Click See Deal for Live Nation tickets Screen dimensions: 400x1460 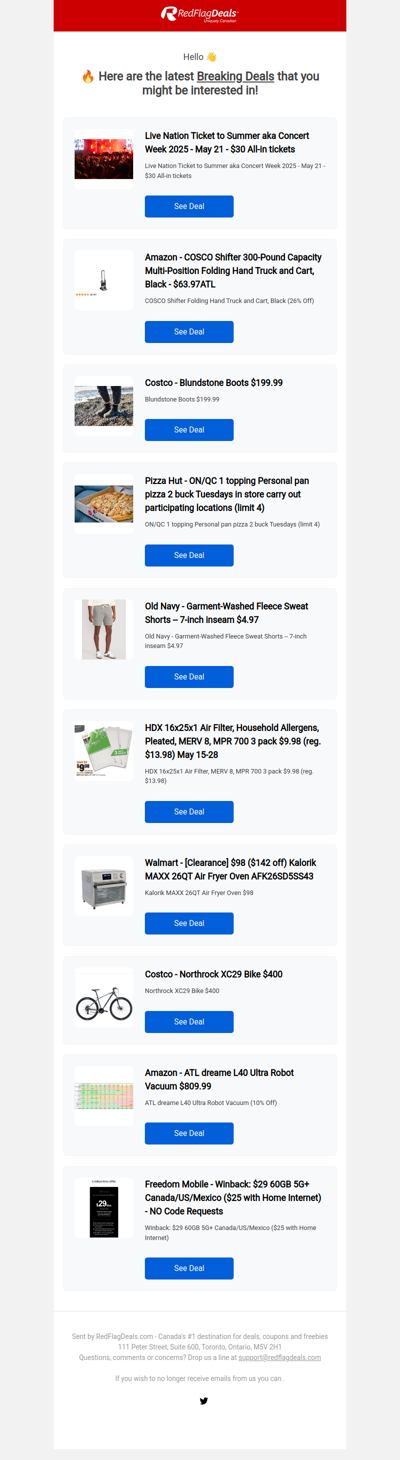click(189, 206)
